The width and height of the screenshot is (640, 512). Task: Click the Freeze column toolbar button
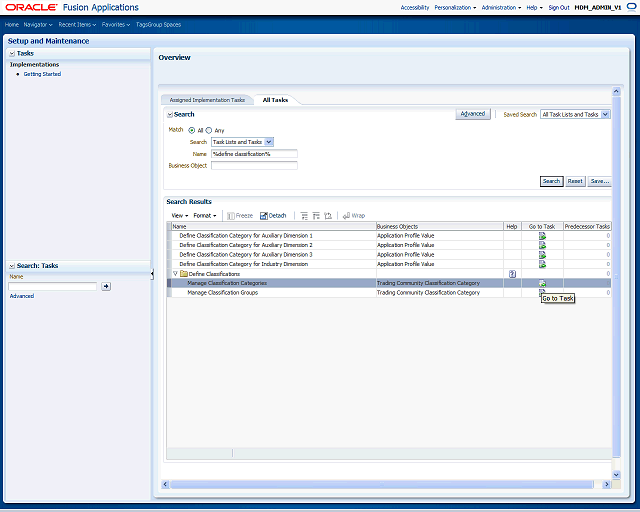click(240, 216)
